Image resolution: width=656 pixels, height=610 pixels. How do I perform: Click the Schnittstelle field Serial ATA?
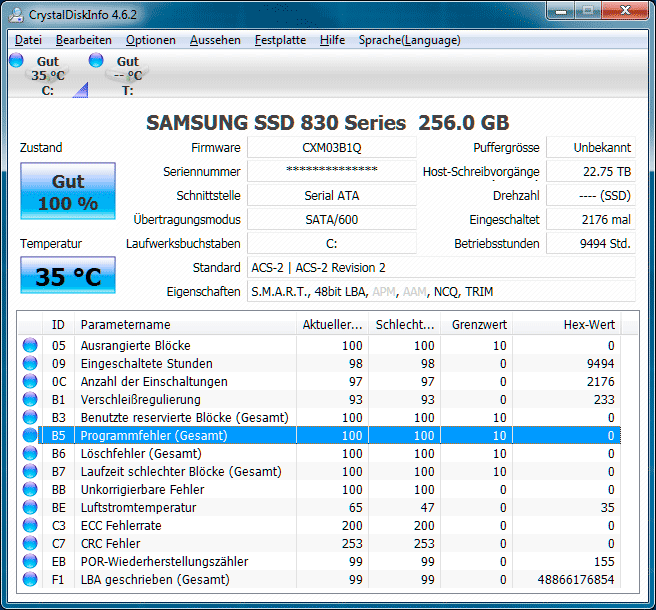332,195
